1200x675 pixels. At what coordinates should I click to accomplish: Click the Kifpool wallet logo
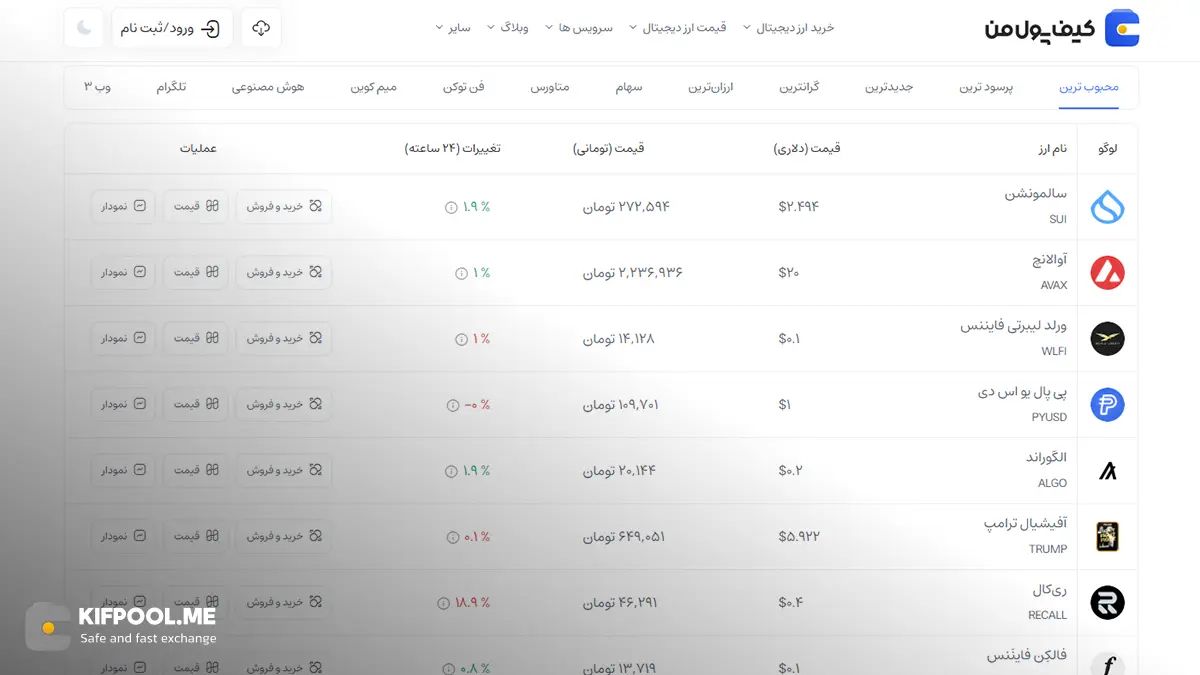1121,28
